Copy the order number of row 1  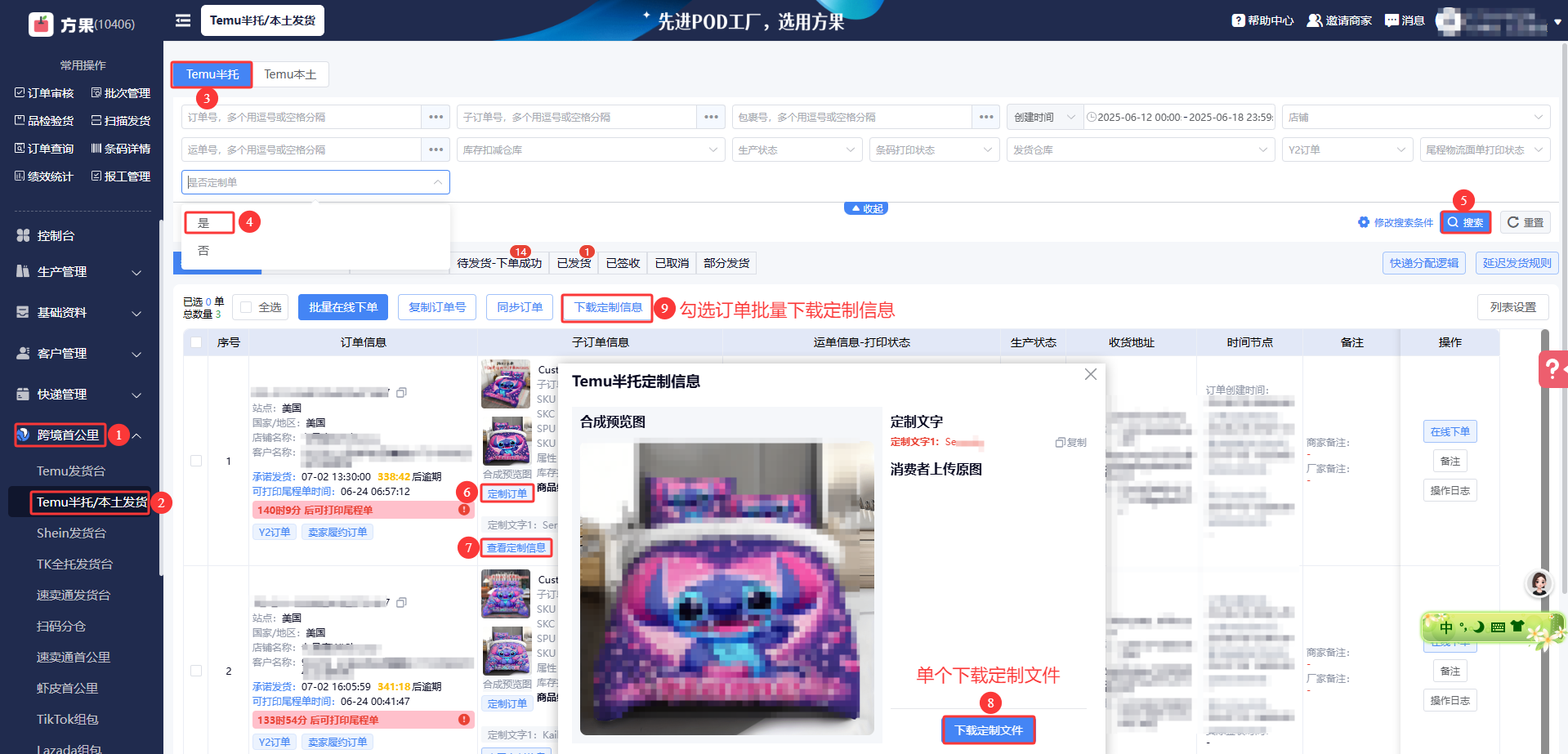click(401, 393)
